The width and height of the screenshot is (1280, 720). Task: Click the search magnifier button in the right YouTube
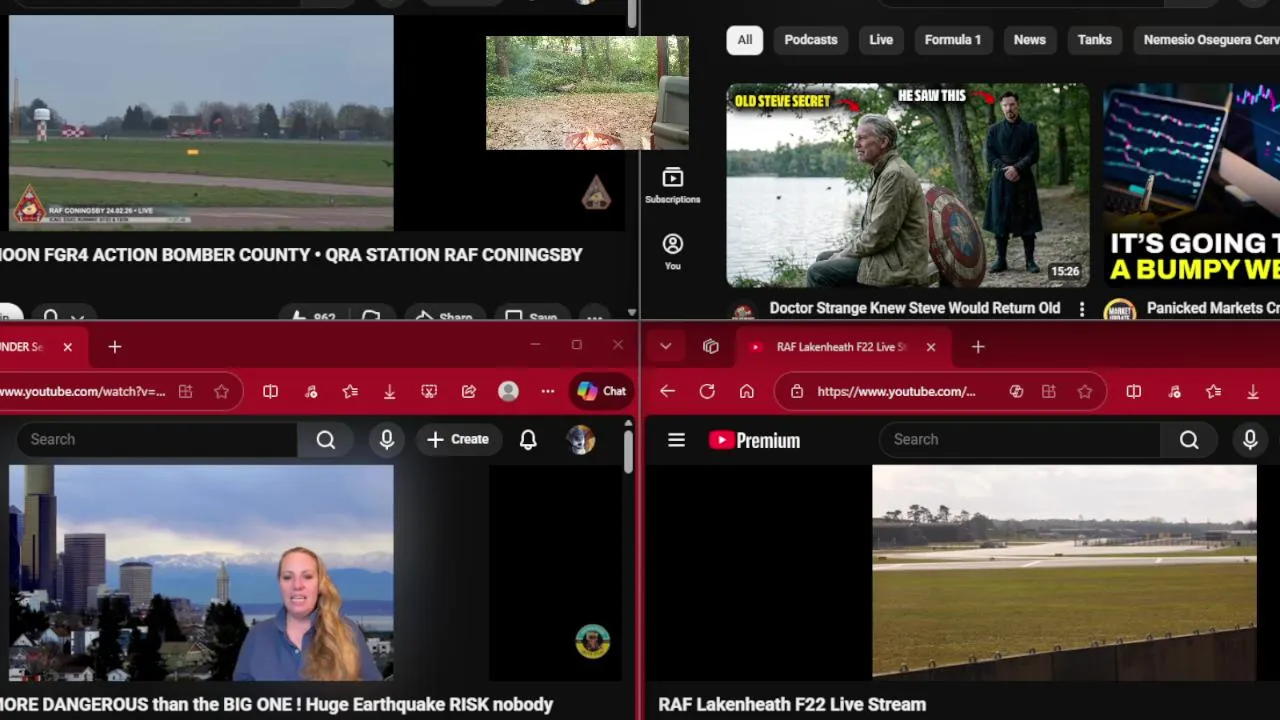coord(1189,440)
